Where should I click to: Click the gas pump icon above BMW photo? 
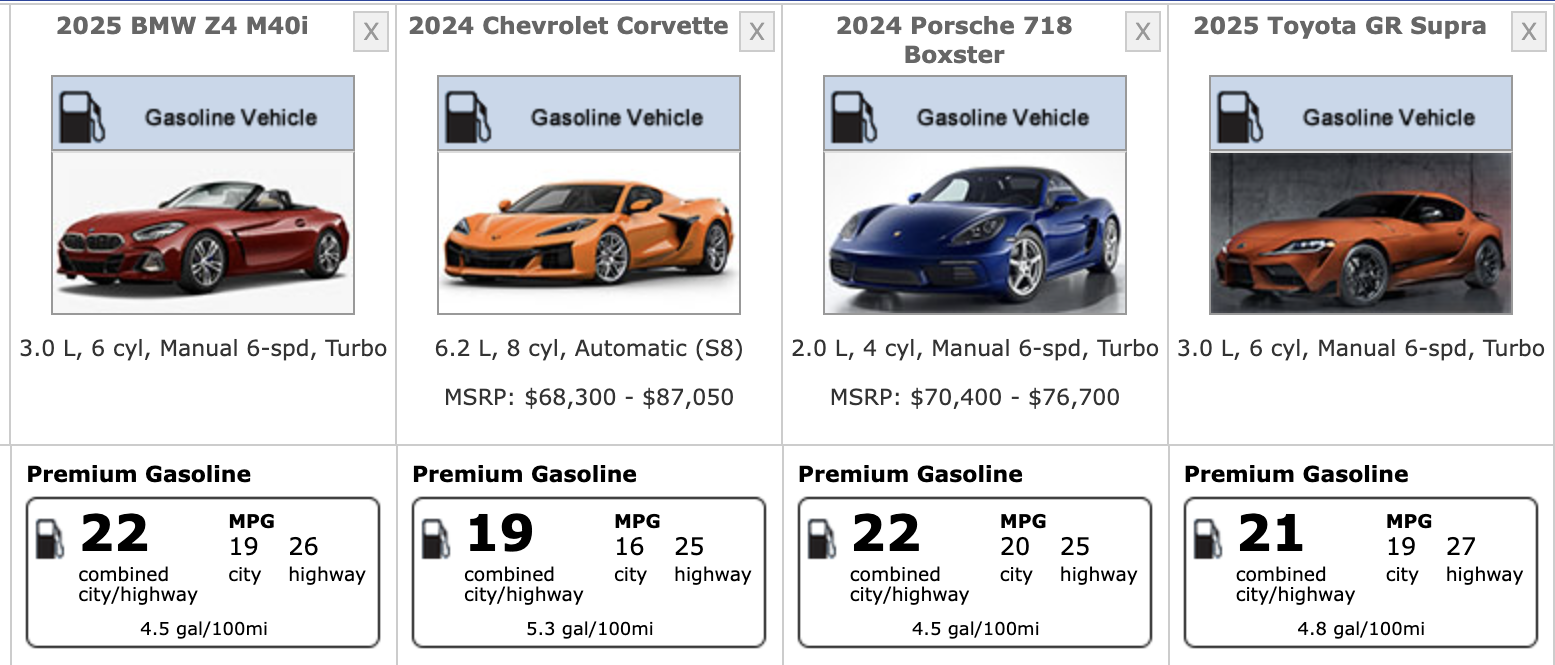tap(82, 115)
